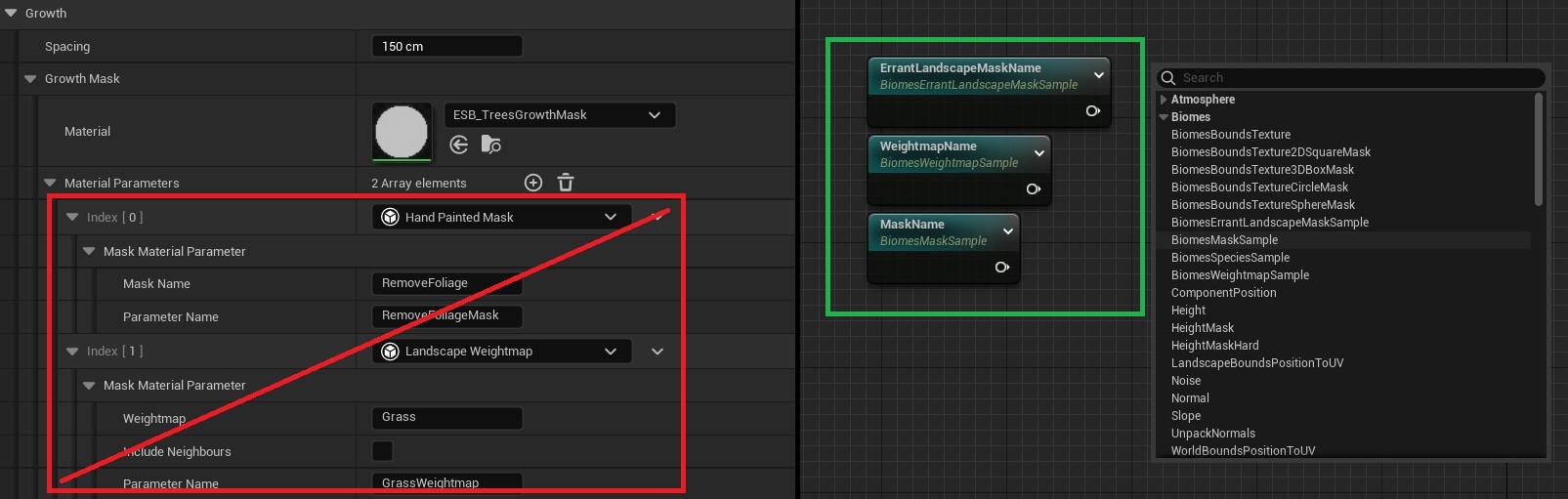Browse to material in Content Browser
Image resolution: width=1568 pixels, height=499 pixels.
491,146
